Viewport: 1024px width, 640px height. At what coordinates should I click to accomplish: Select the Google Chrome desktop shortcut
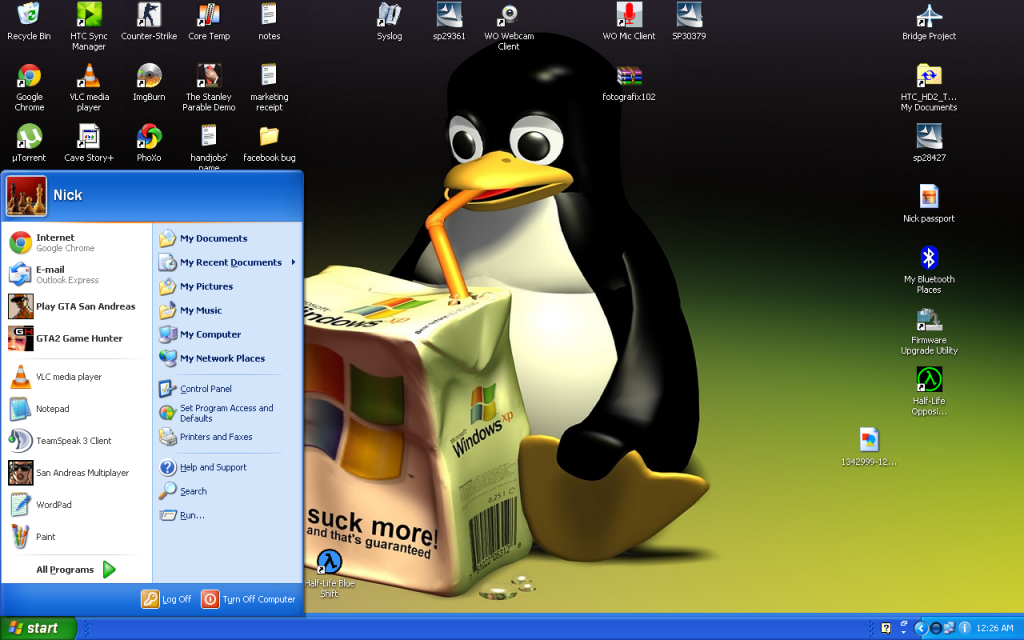tap(29, 88)
